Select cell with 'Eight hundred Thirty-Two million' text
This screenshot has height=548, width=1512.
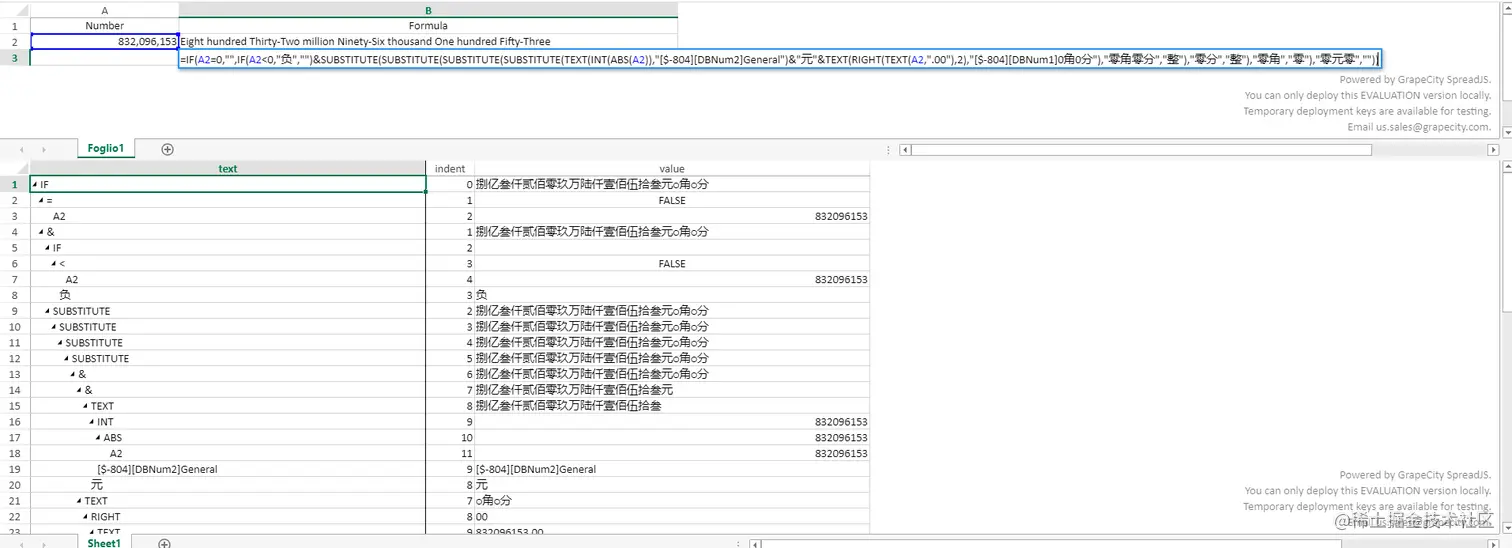tap(428, 42)
